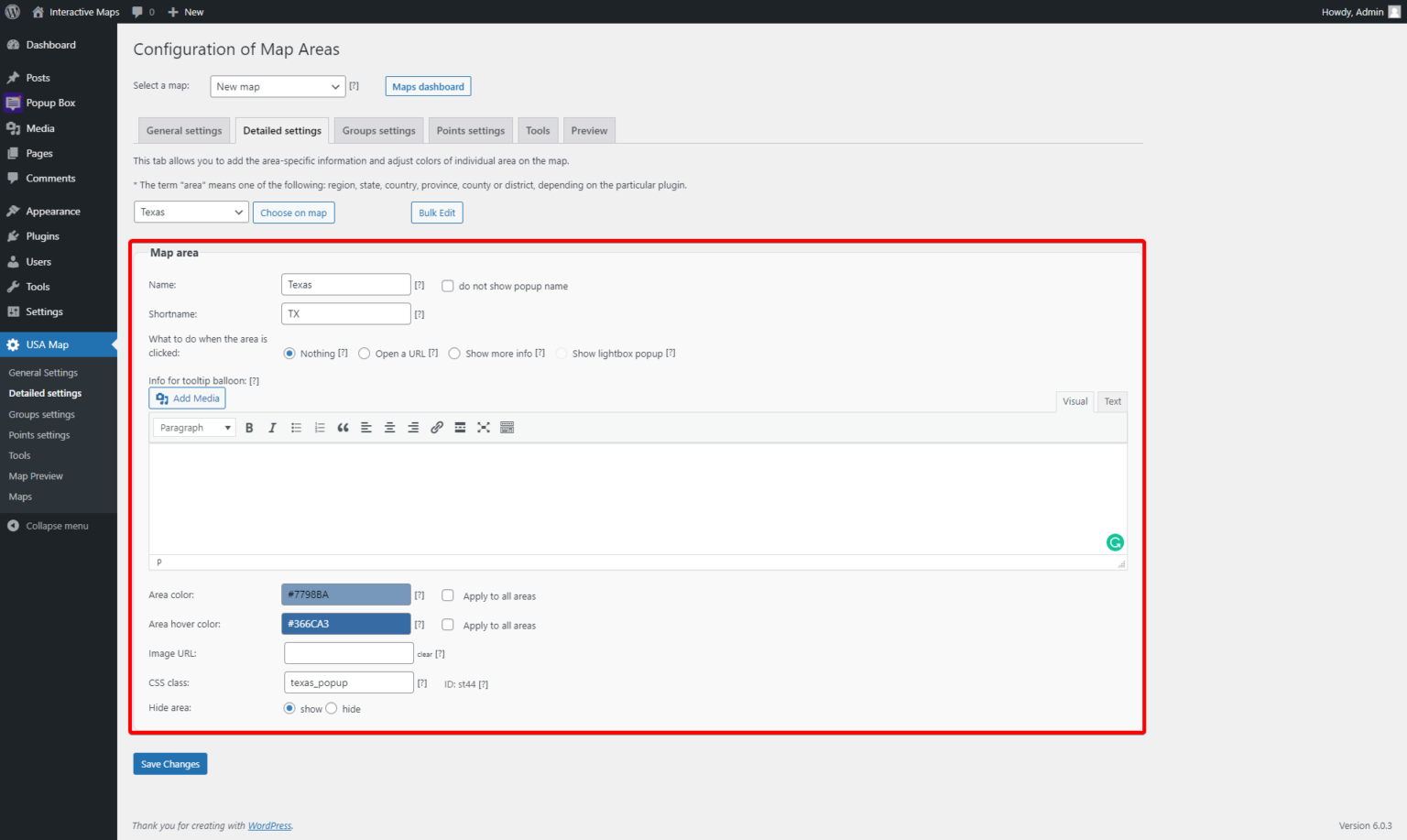Image resolution: width=1407 pixels, height=840 pixels.
Task: Open the Paragraph format dropdown
Action: [x=194, y=428]
